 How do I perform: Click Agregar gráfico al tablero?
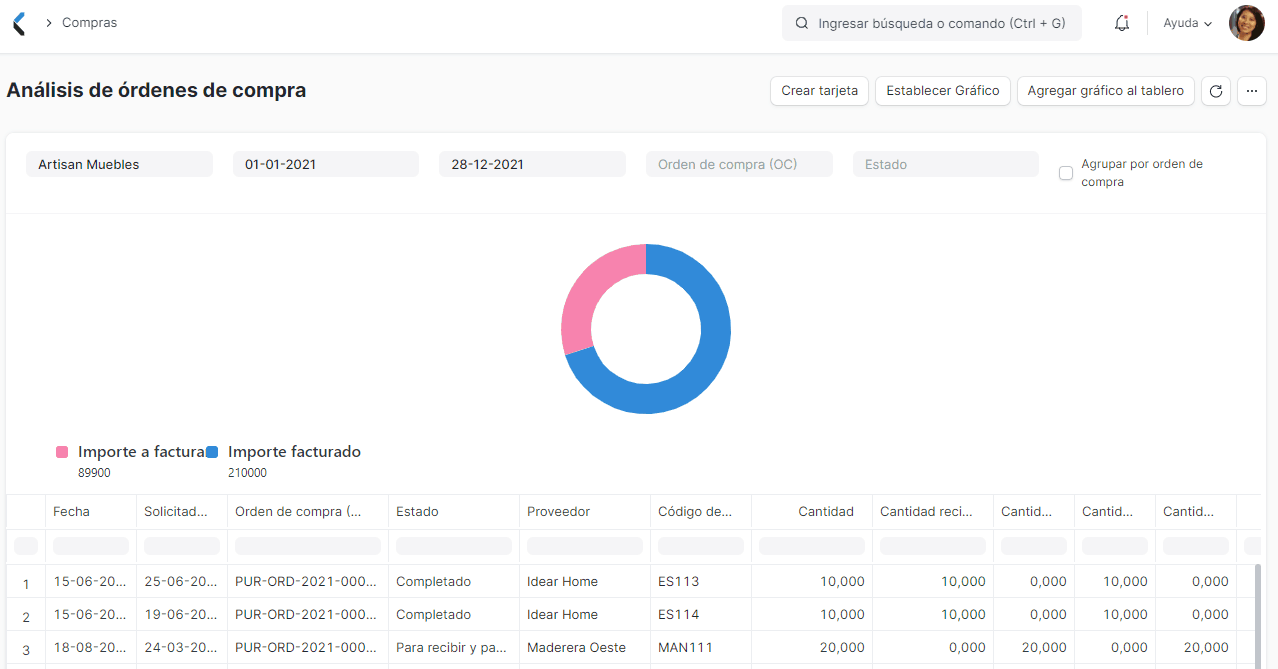pos(1105,90)
